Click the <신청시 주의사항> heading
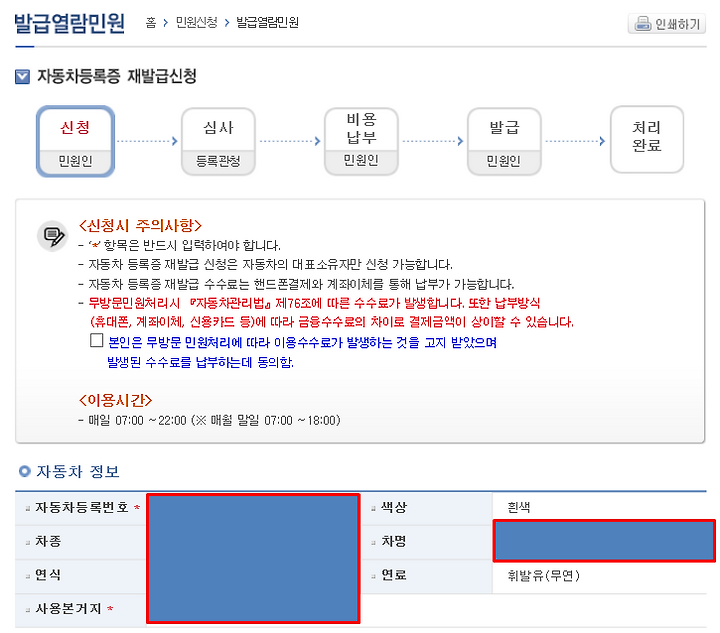This screenshot has width=720, height=633. coord(141,225)
